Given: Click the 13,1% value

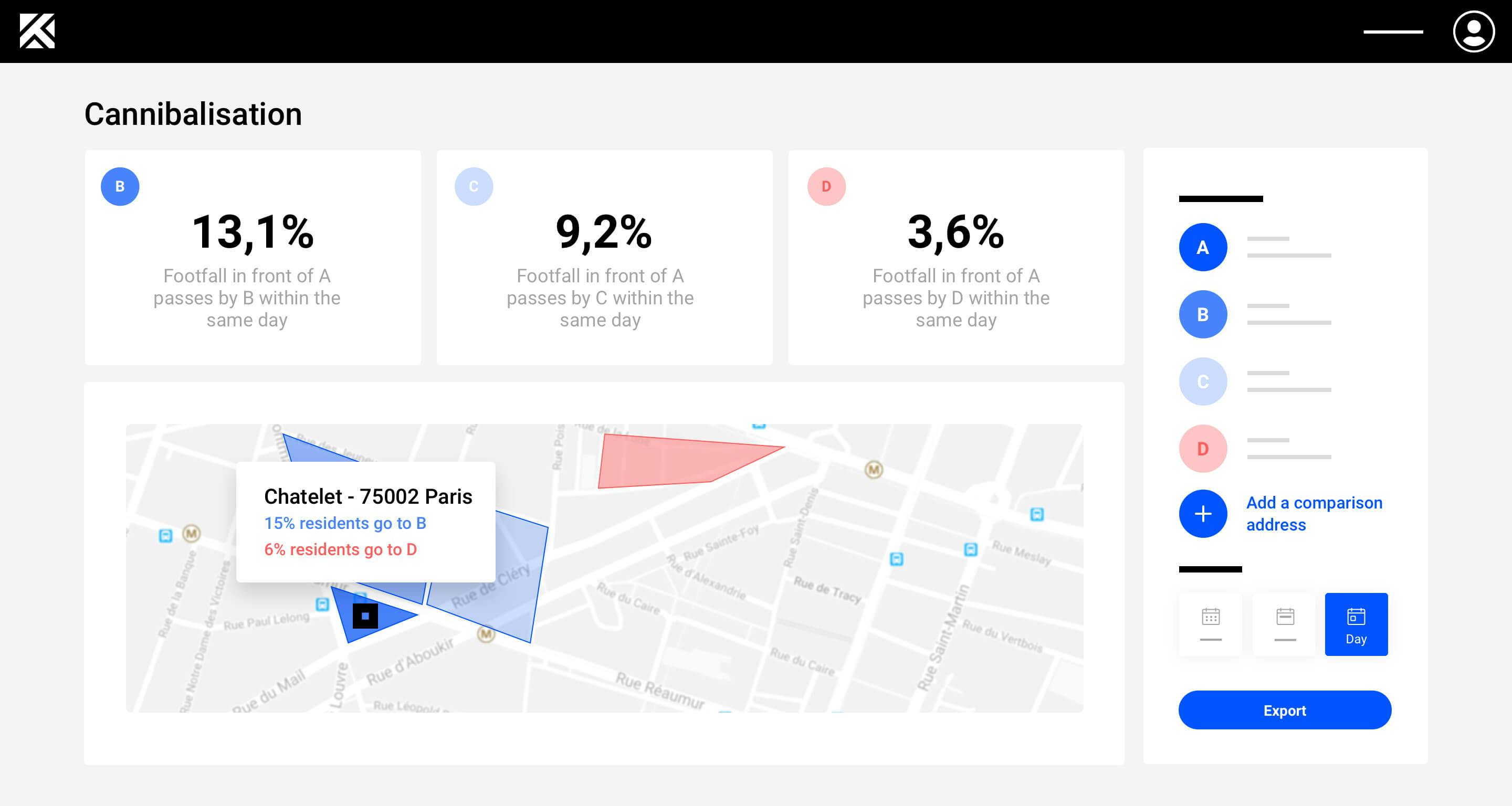Looking at the screenshot, I should point(253,232).
